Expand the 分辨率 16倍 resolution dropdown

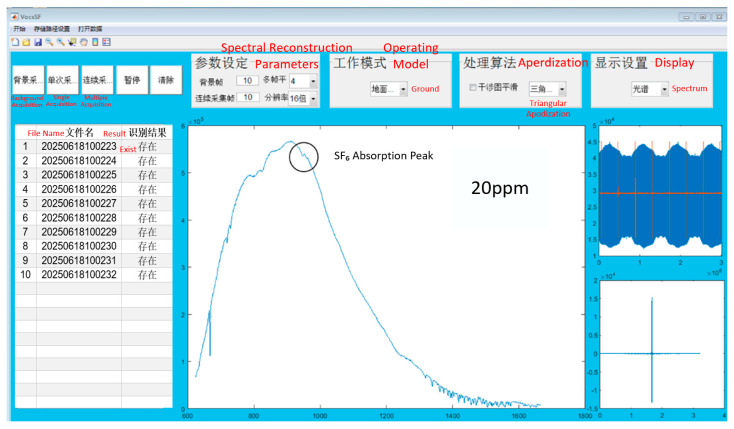click(x=303, y=99)
